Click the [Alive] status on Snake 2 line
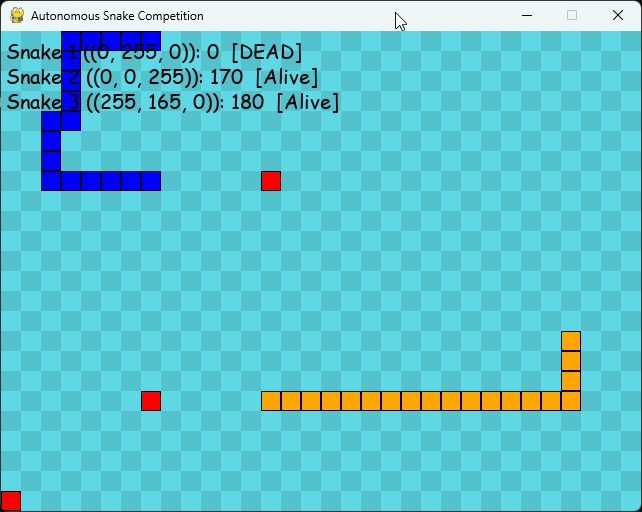The height and width of the screenshot is (512, 642). click(x=286, y=78)
